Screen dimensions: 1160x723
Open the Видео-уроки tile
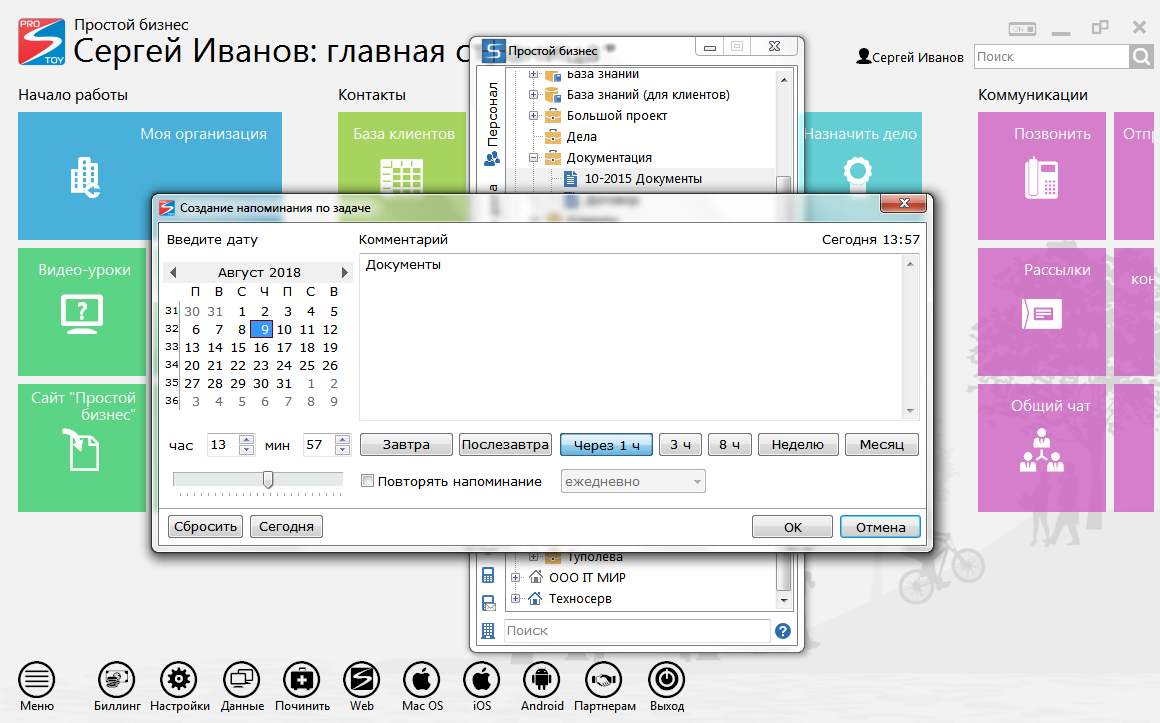tap(81, 312)
